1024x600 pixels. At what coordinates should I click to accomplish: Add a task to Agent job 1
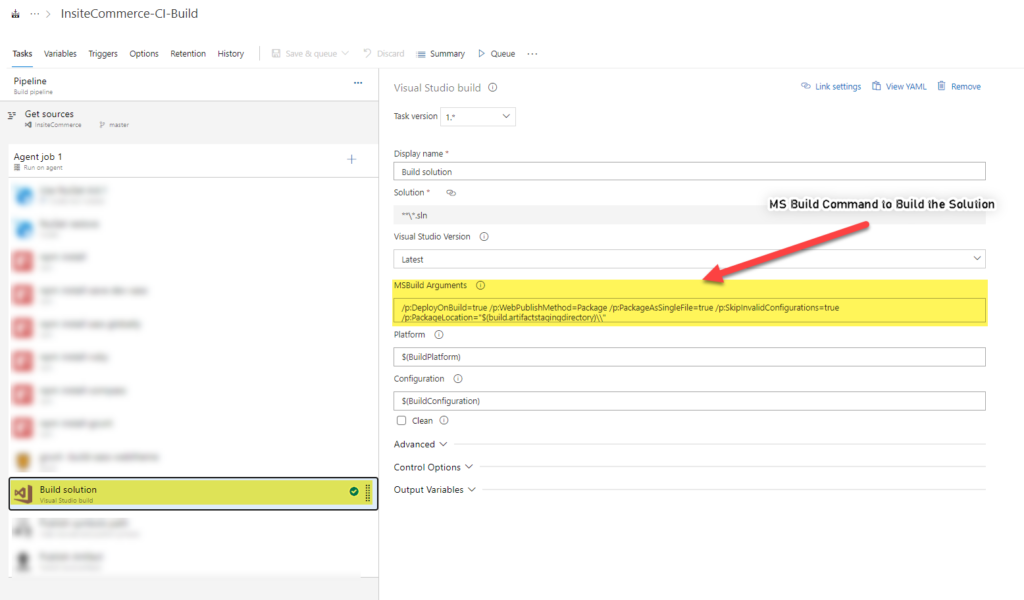[x=351, y=159]
